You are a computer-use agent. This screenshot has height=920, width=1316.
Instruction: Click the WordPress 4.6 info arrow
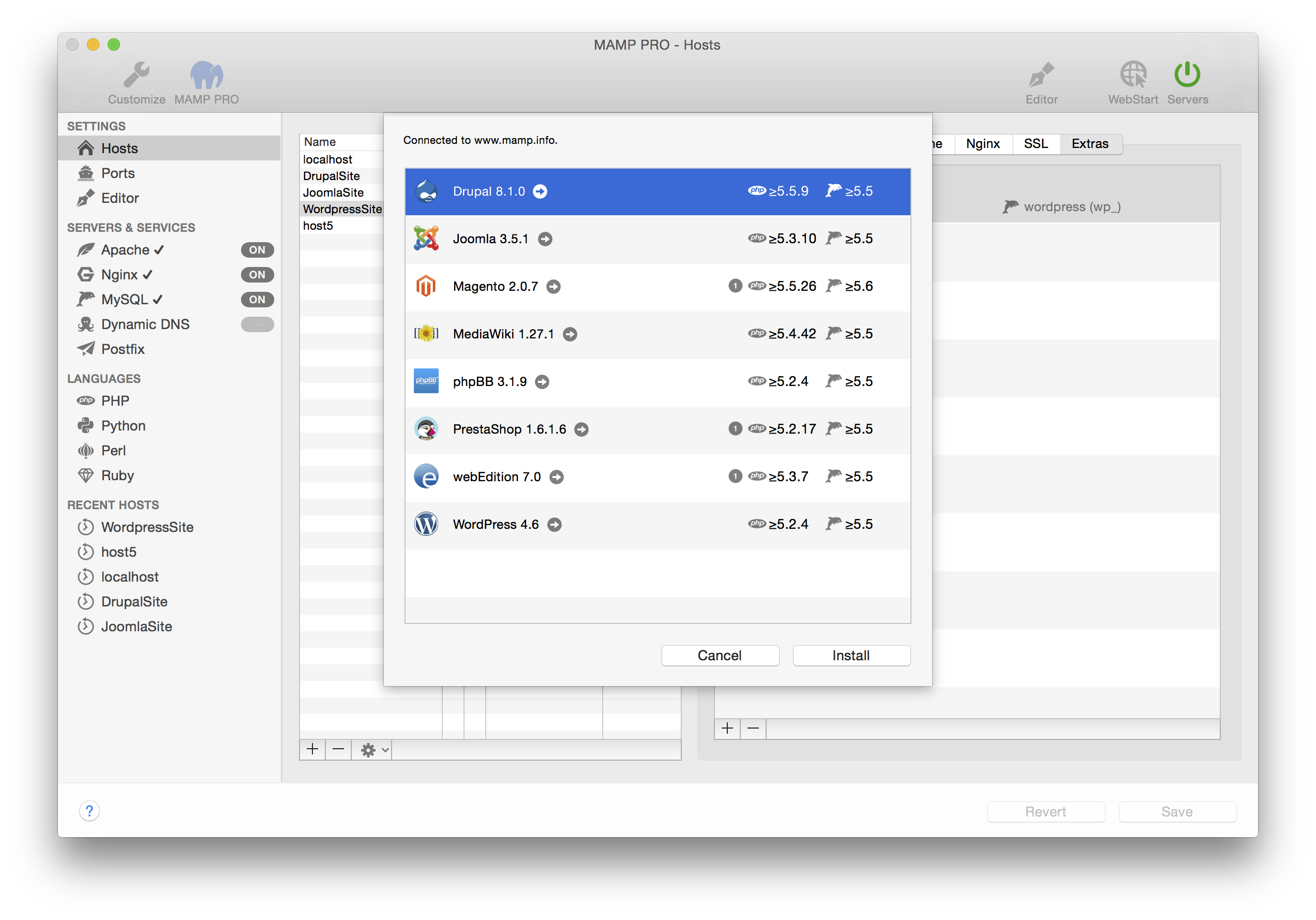click(x=554, y=525)
